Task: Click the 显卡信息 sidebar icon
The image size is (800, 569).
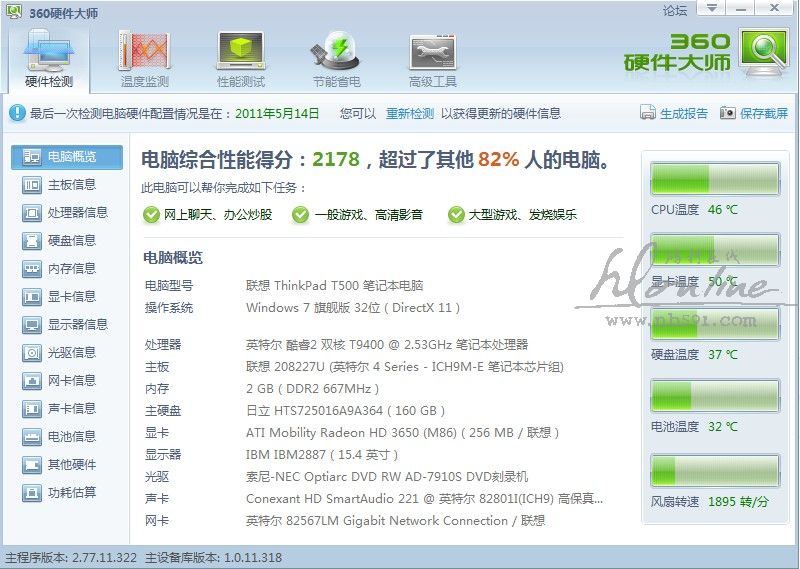Action: (x=32, y=296)
